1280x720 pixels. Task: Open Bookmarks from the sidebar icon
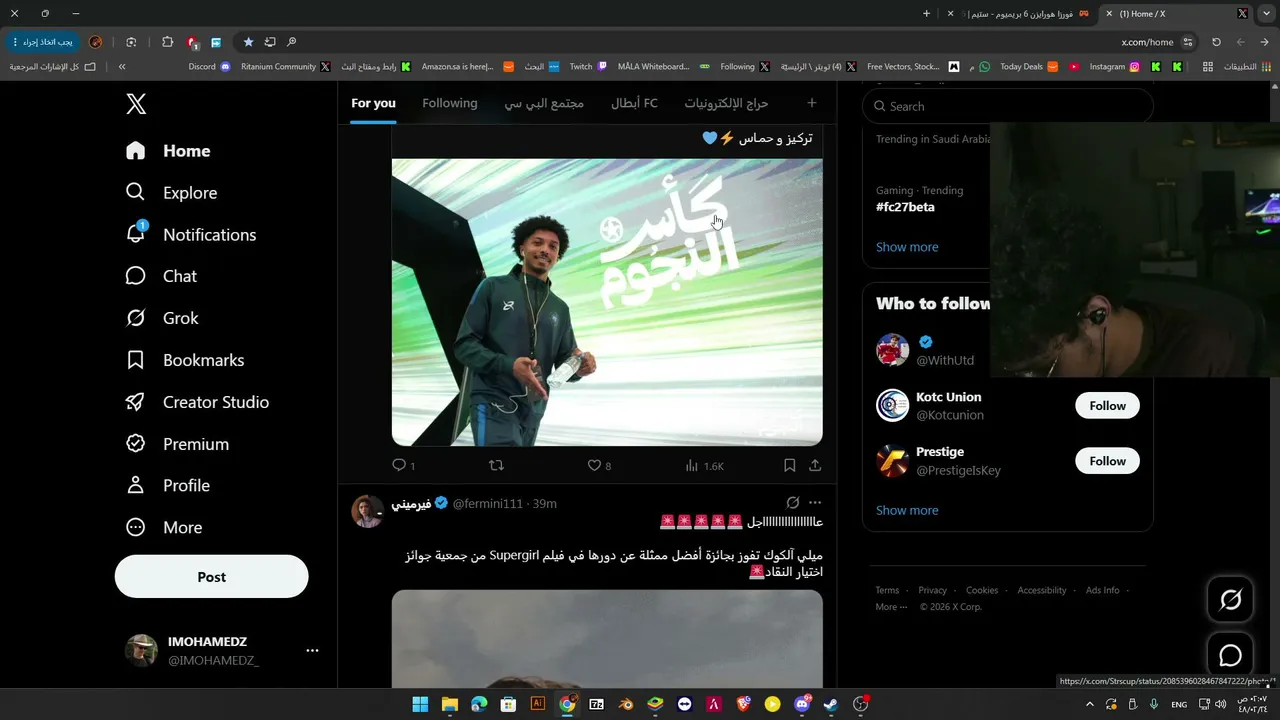pos(136,360)
